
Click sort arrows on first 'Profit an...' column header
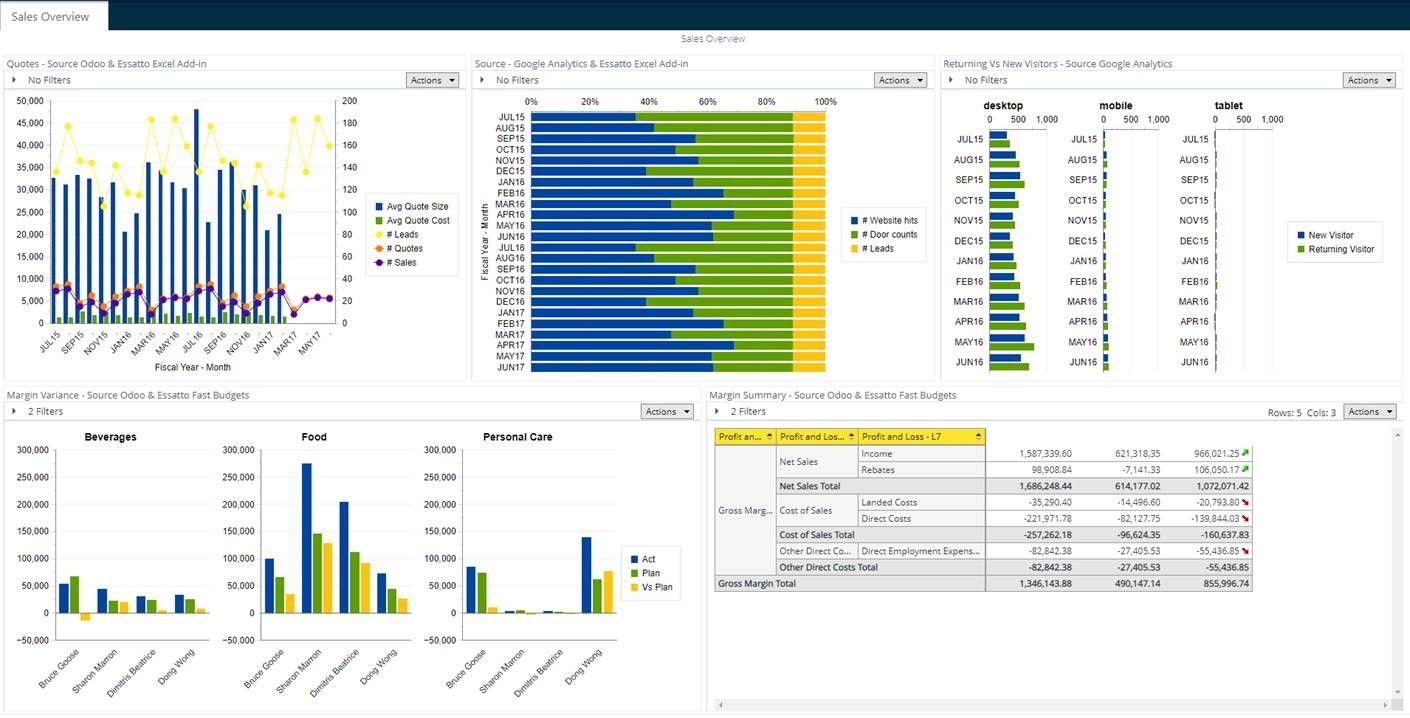pos(769,437)
